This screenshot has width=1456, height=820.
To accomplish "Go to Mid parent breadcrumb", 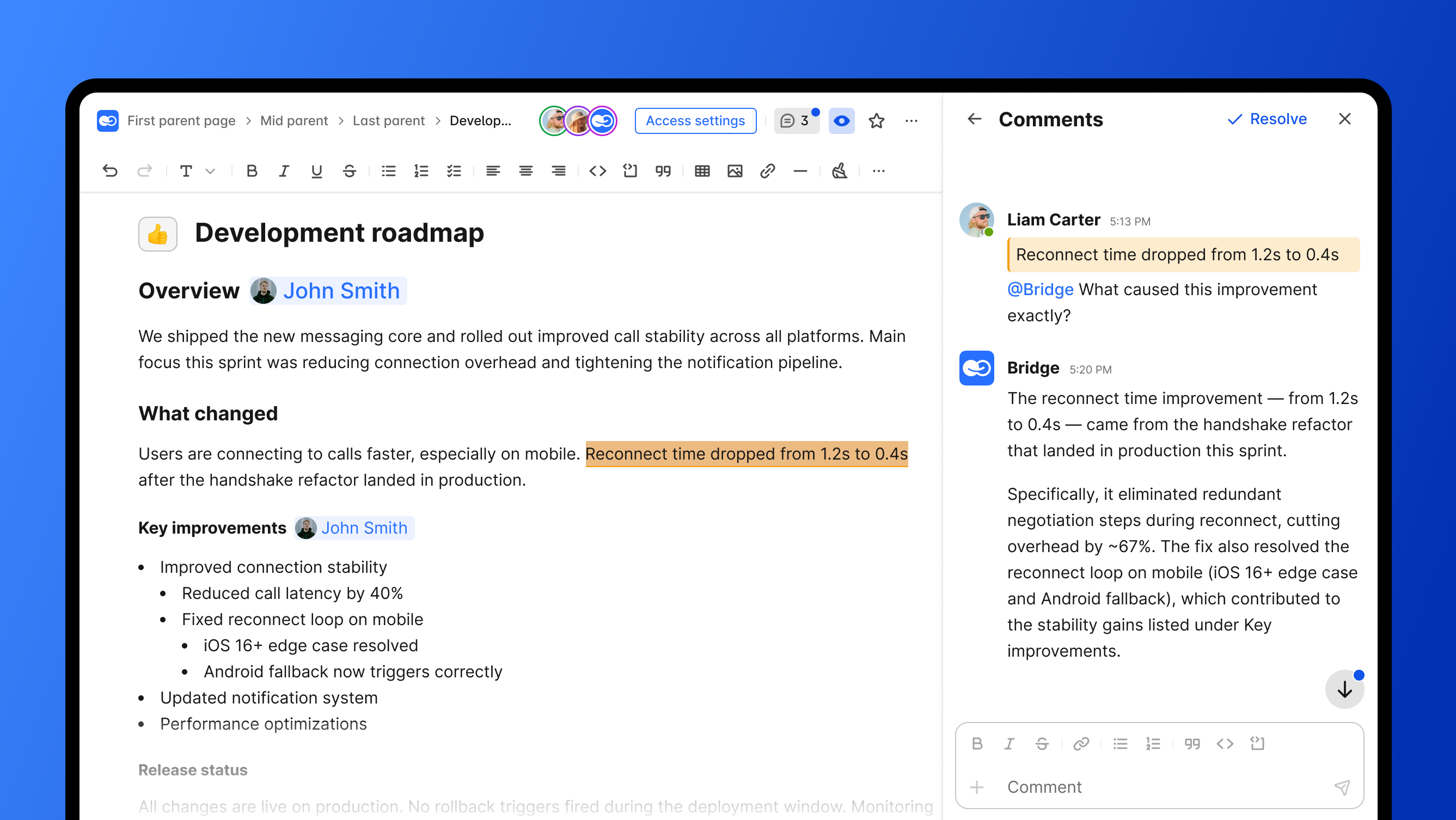I will click(x=294, y=120).
